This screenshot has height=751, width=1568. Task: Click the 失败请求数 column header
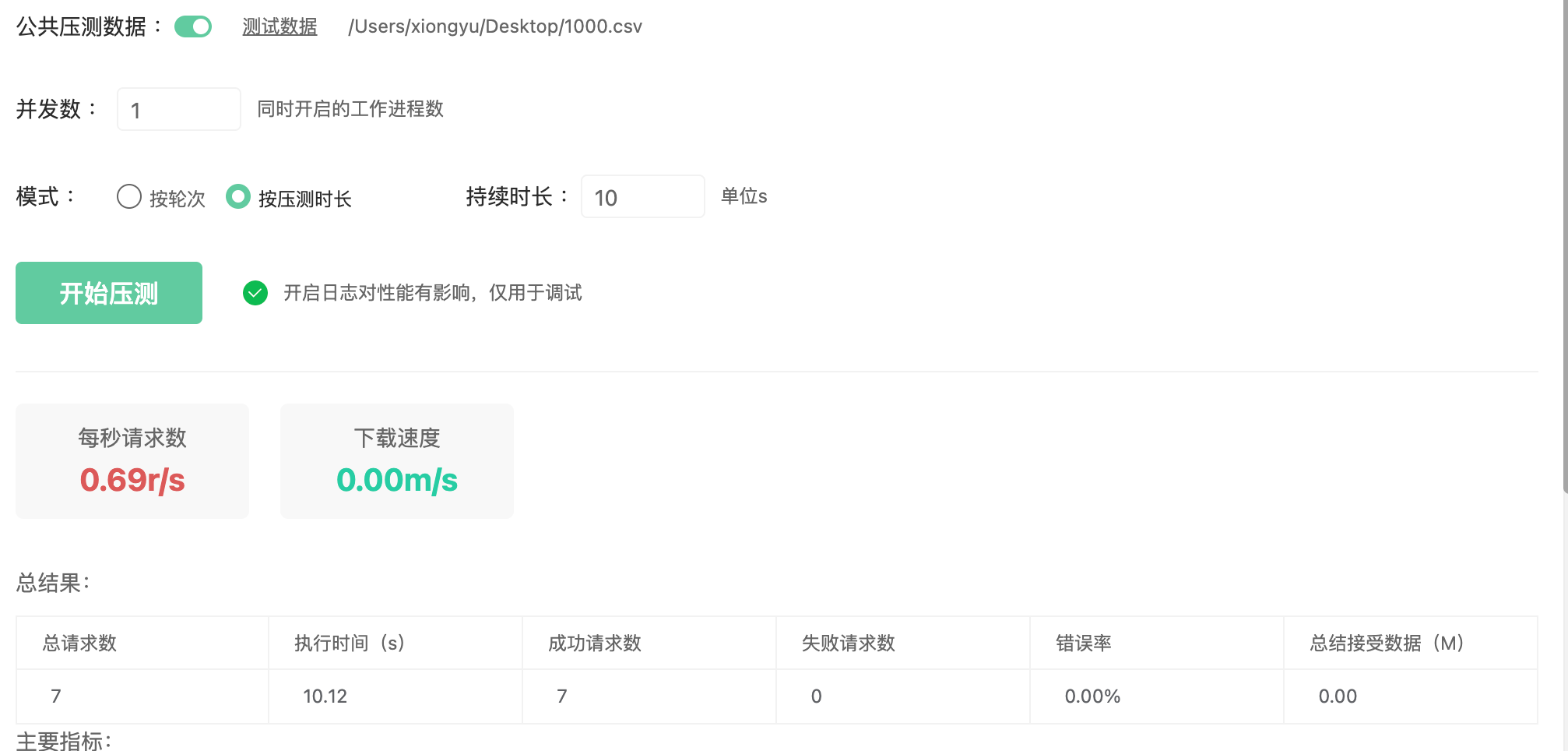tap(903, 643)
